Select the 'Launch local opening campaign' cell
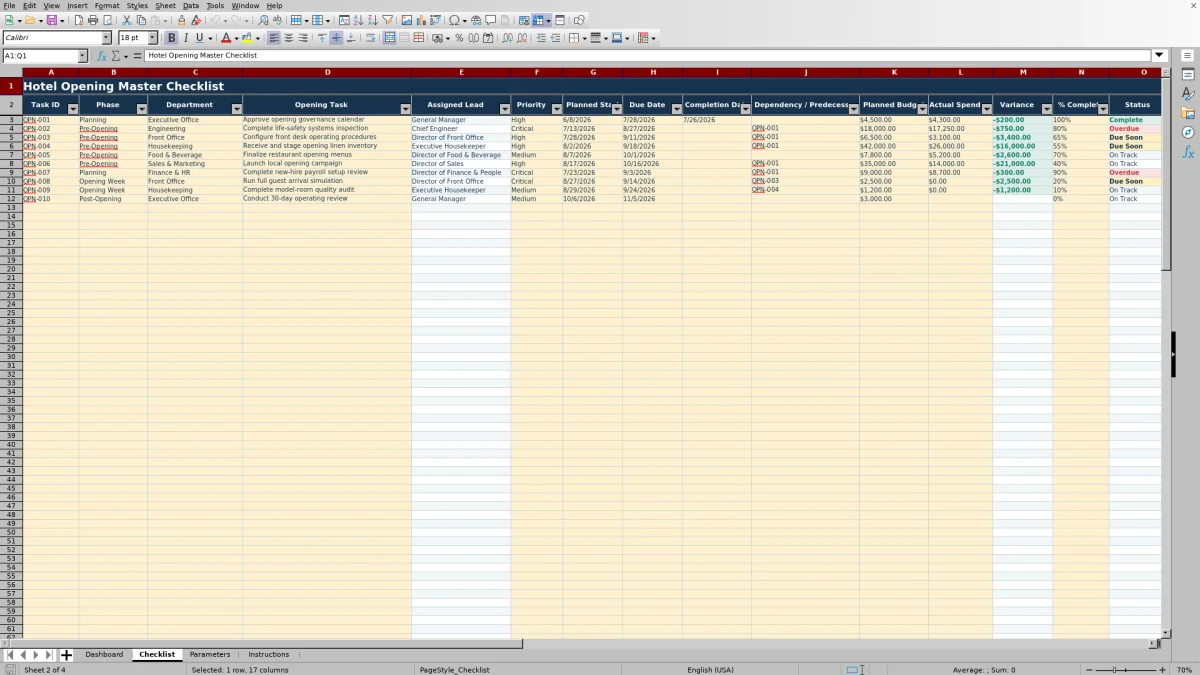The image size is (1200, 675). [x=327, y=163]
